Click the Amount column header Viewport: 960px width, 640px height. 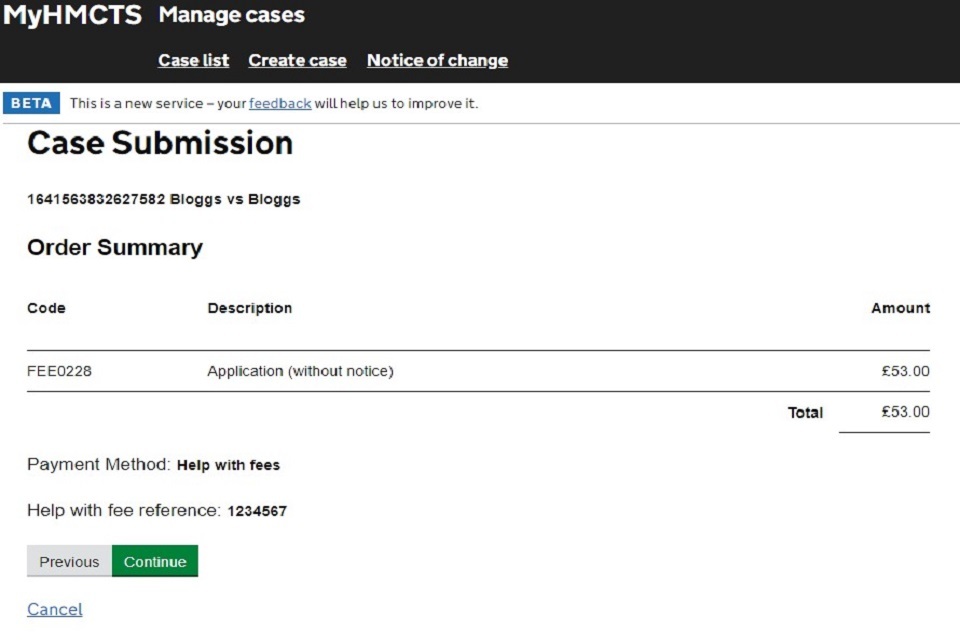900,309
